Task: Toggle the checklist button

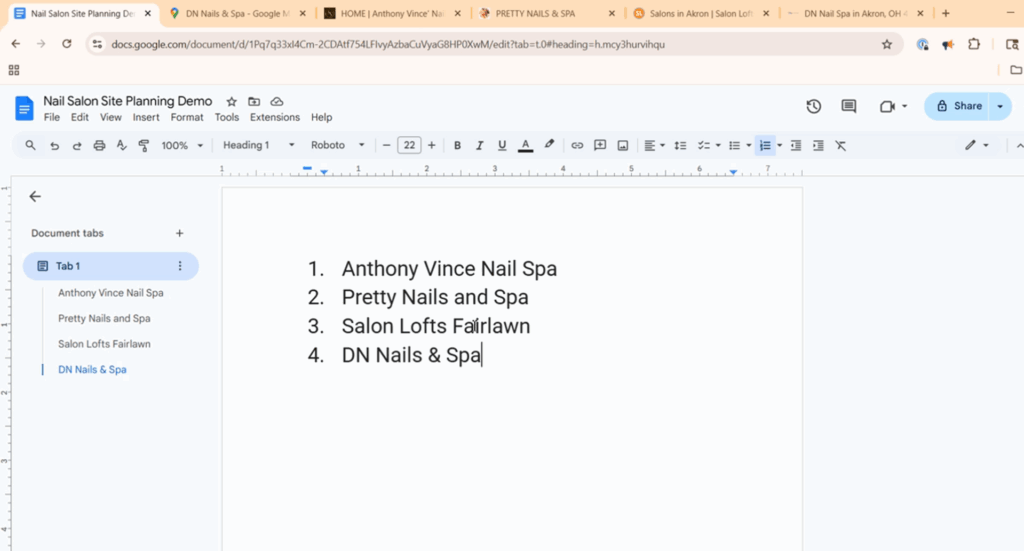Action: click(x=703, y=146)
